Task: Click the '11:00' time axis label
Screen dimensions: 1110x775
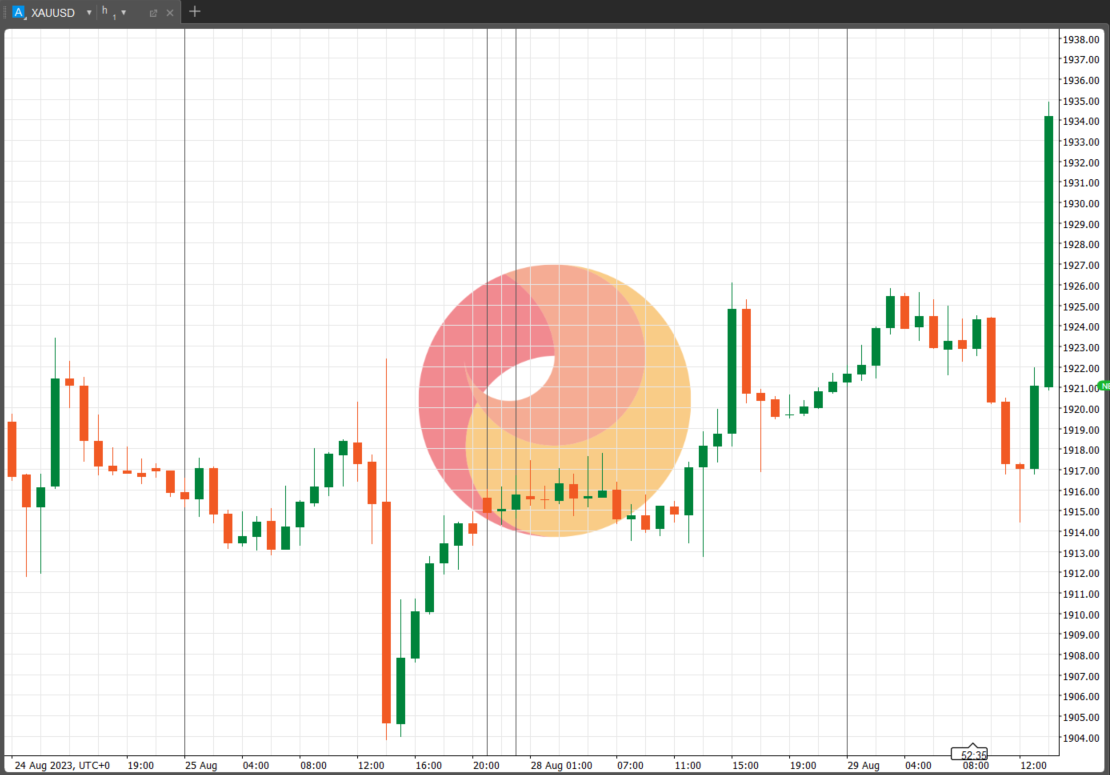Action: (687, 765)
